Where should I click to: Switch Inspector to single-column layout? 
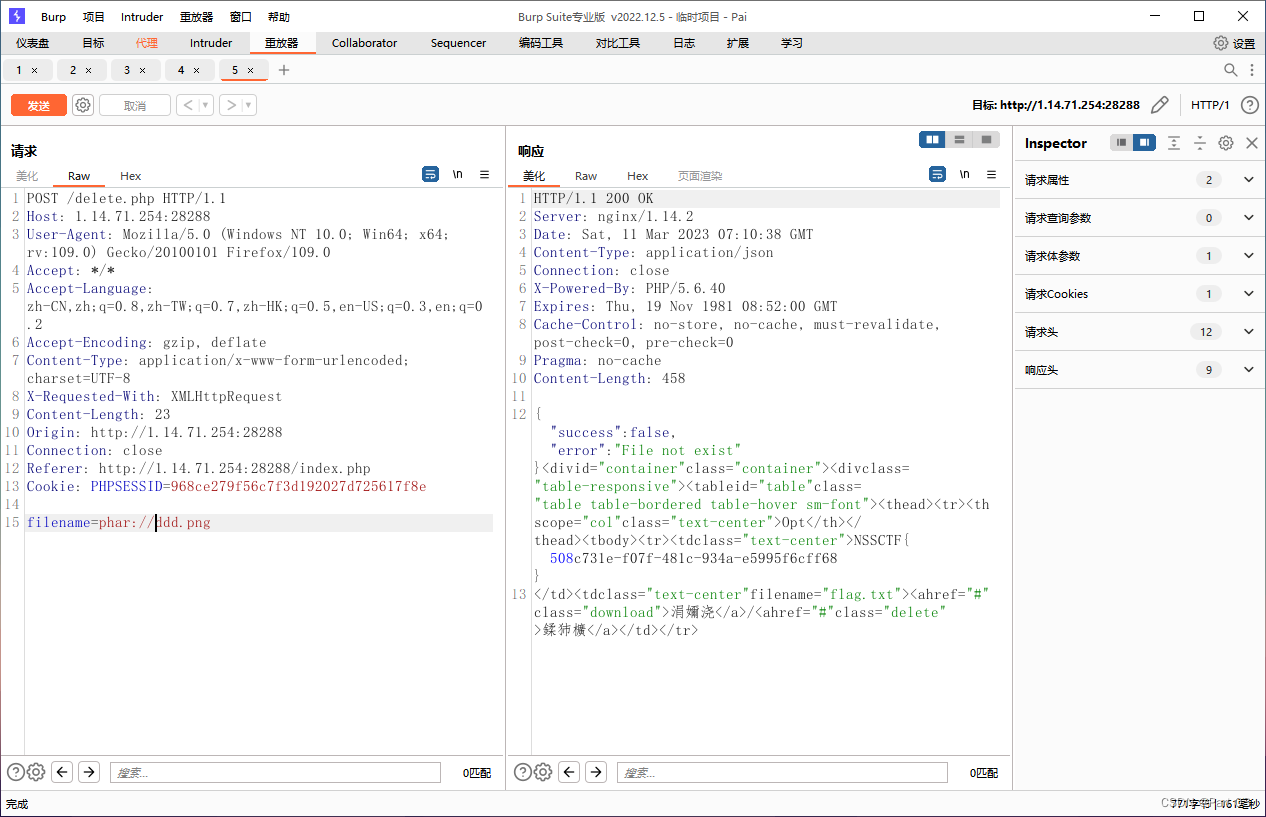pyautogui.click(x=1122, y=143)
